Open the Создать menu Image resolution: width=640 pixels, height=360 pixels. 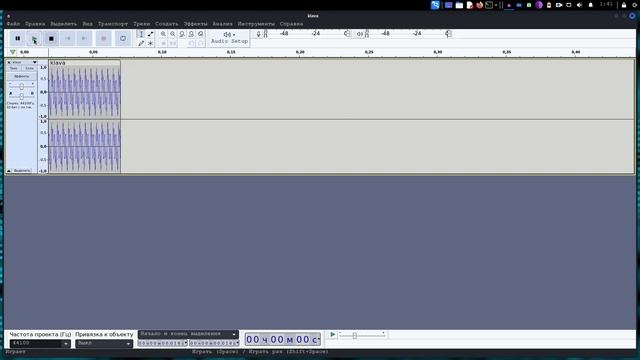[x=167, y=24]
